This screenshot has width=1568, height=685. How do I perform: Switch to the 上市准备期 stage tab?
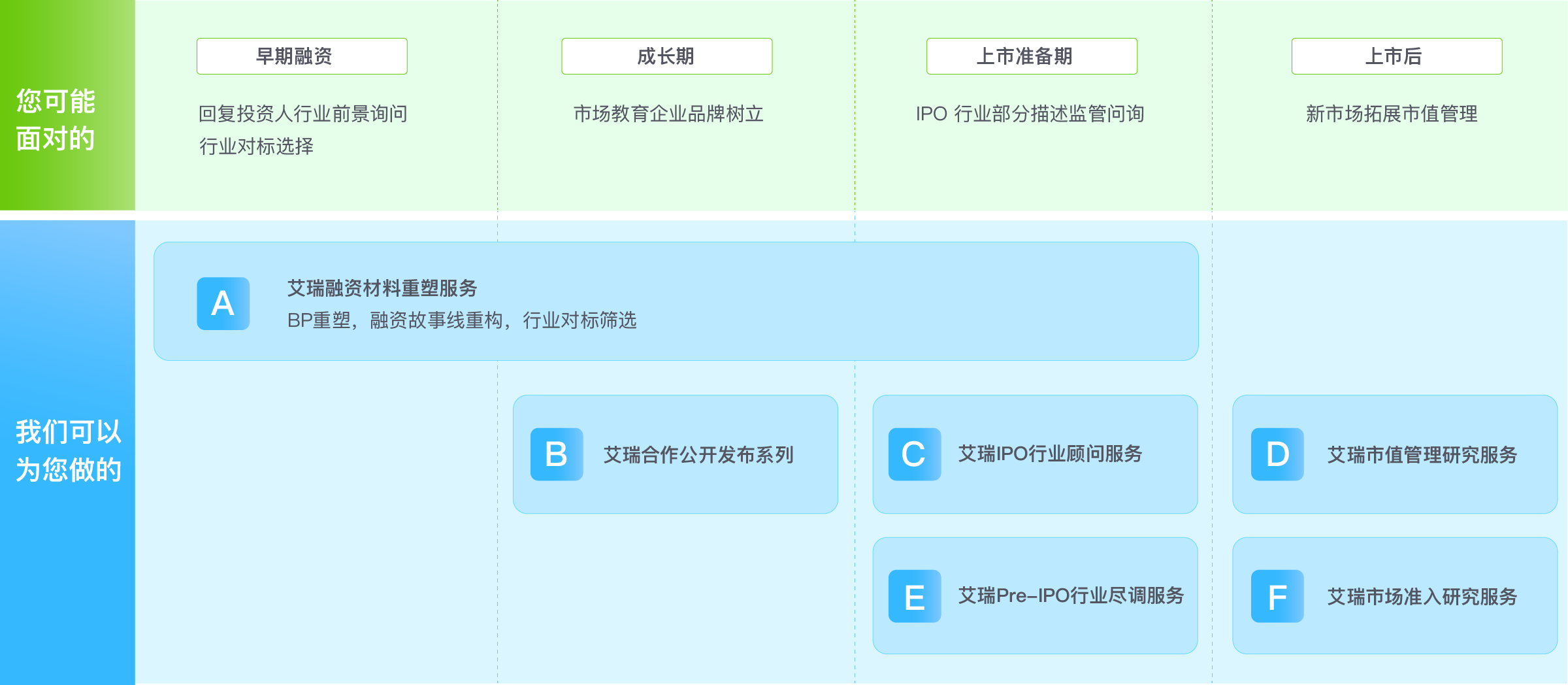pos(1032,56)
